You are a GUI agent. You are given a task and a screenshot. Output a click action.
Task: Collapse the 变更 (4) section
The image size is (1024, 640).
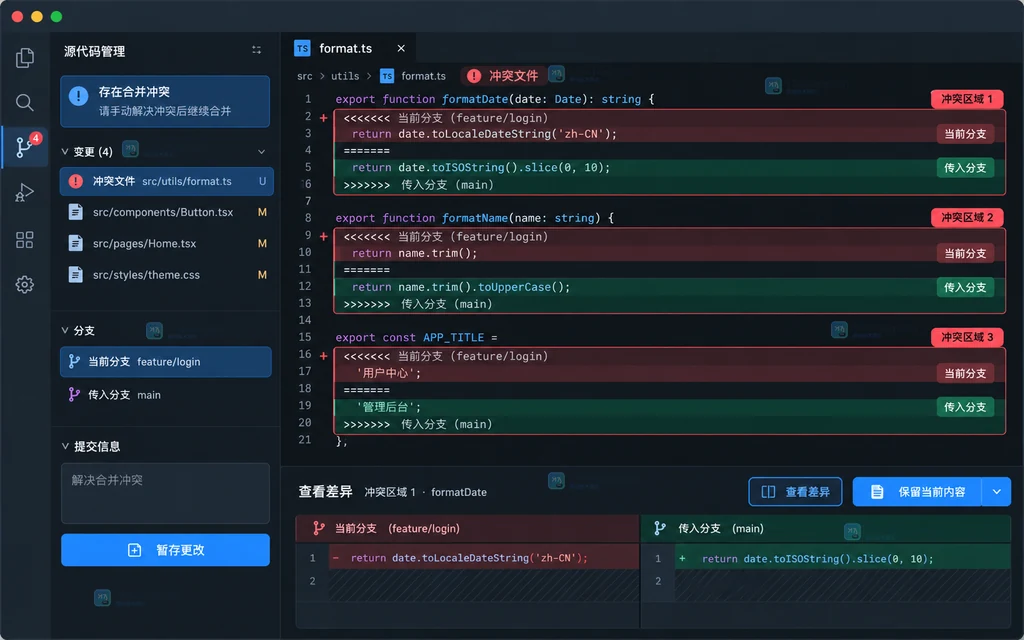point(65,152)
